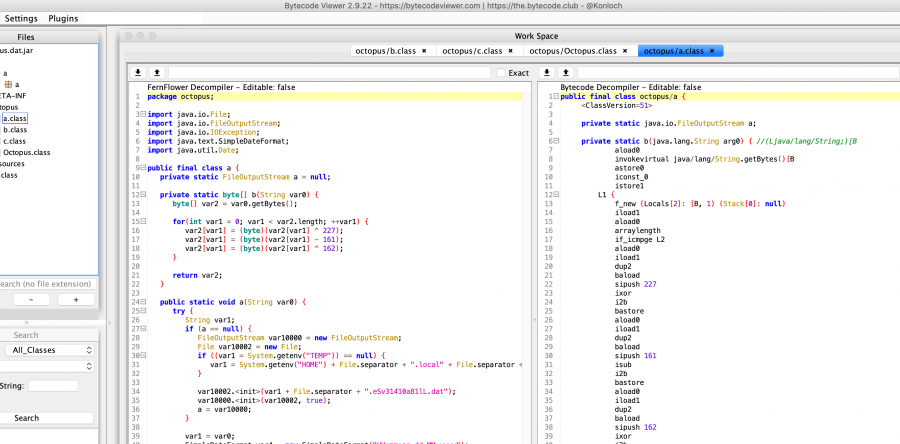Collapse class a at FernFlower line 9
This screenshot has height=444, width=900.
click(x=143, y=168)
